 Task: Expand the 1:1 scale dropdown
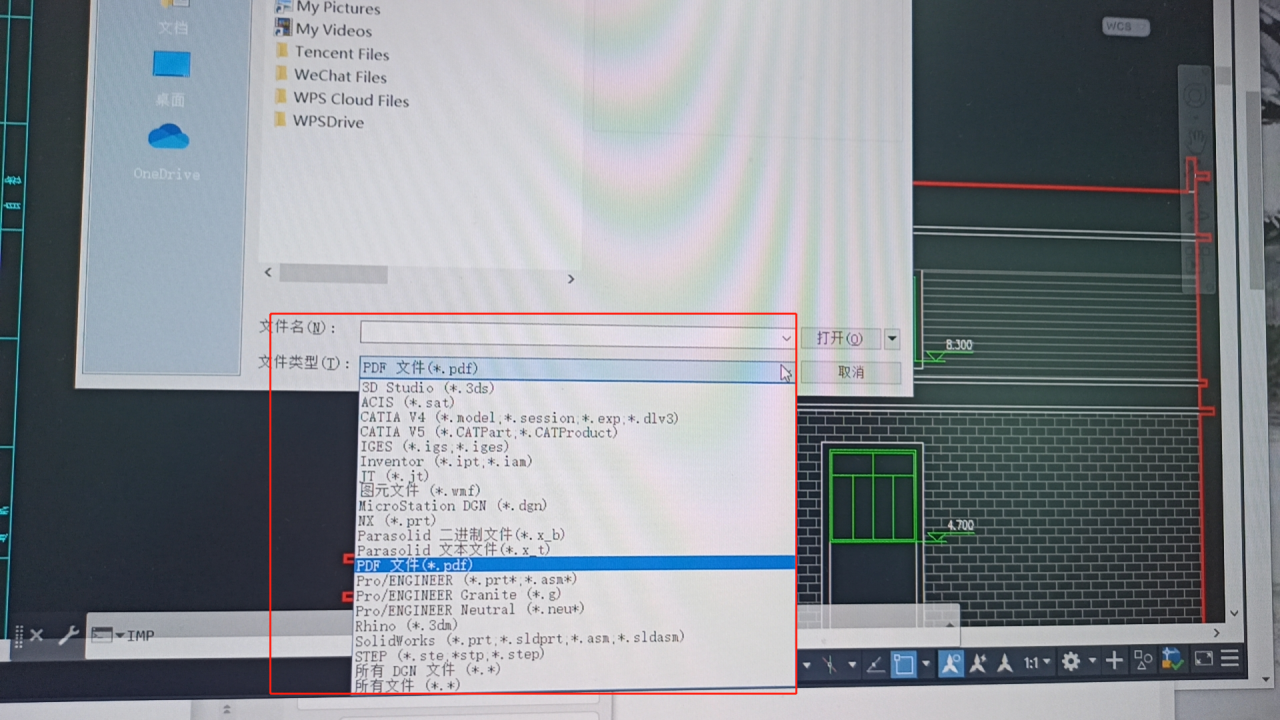pos(1048,660)
